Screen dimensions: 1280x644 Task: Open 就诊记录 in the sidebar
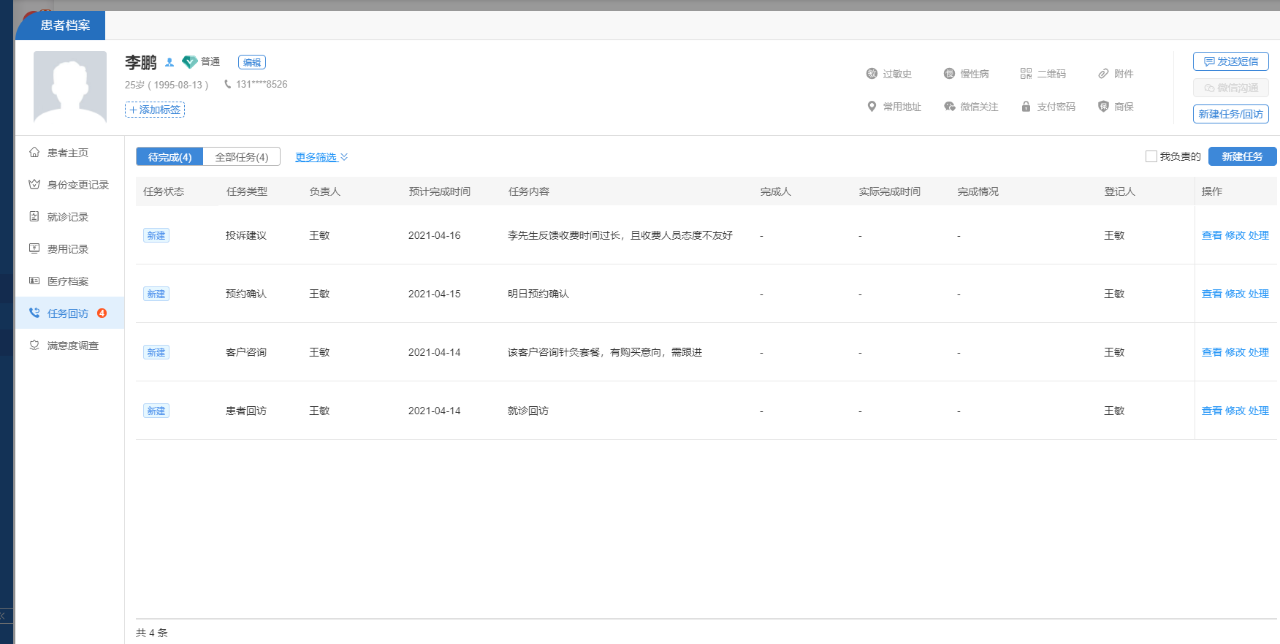68,217
